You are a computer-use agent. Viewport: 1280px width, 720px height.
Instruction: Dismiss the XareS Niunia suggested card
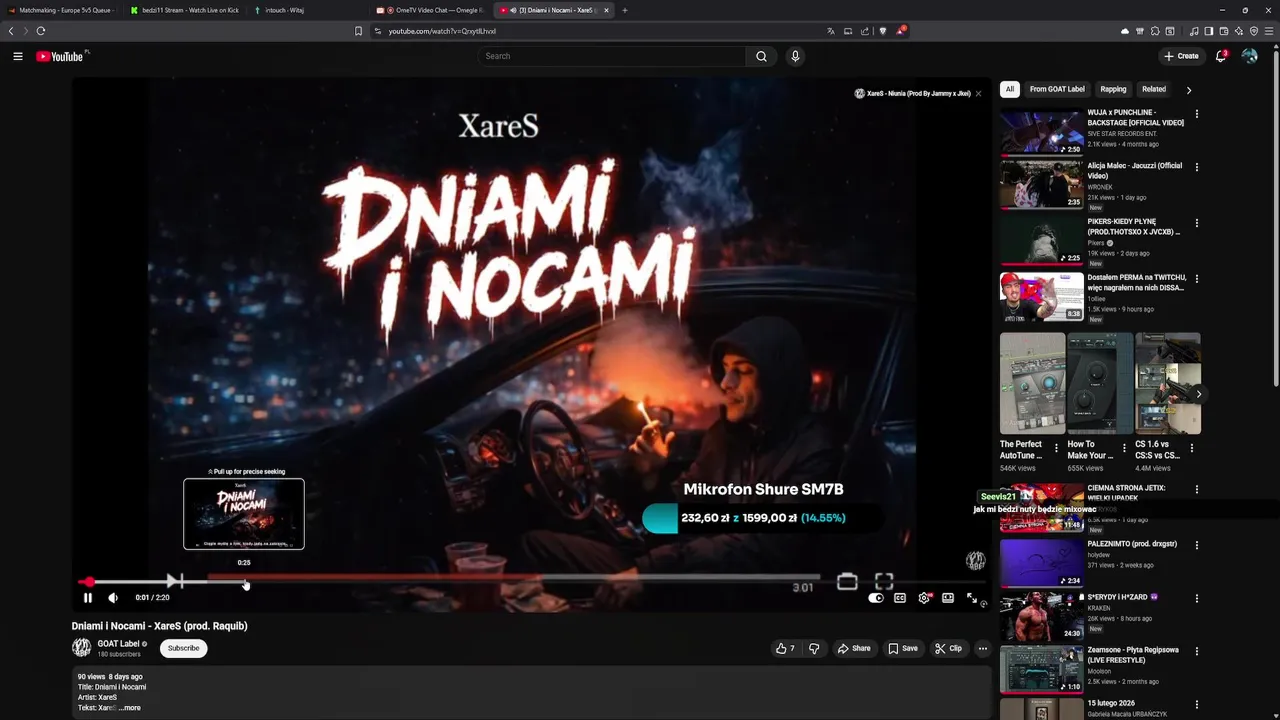(x=978, y=93)
